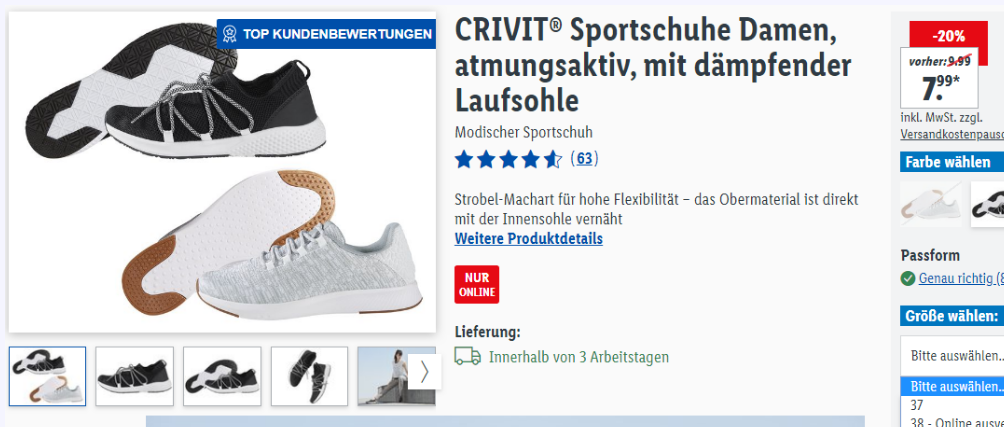Choose highlighted Bitte auswählen list option

pyautogui.click(x=952, y=387)
